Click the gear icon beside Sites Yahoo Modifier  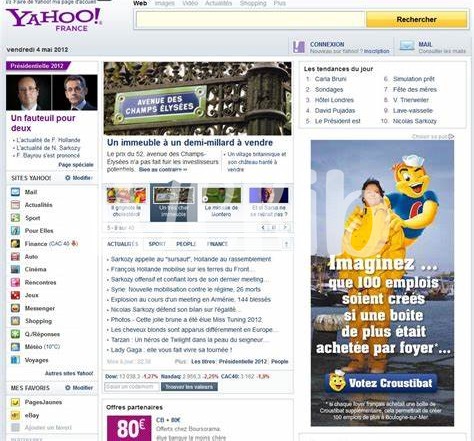point(68,178)
